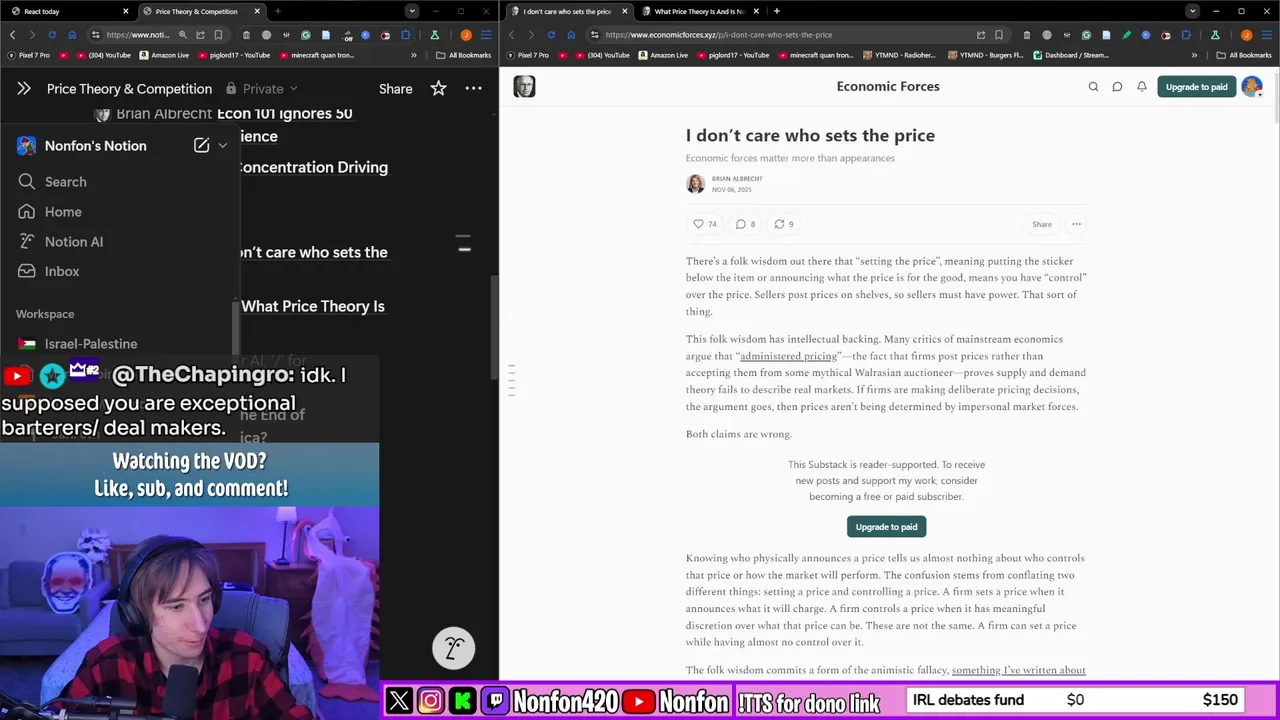Screen dimensions: 1280x720
Task: Expand the Notion sidebar with the double-chevron icon
Action: pyautogui.click(x=24, y=88)
